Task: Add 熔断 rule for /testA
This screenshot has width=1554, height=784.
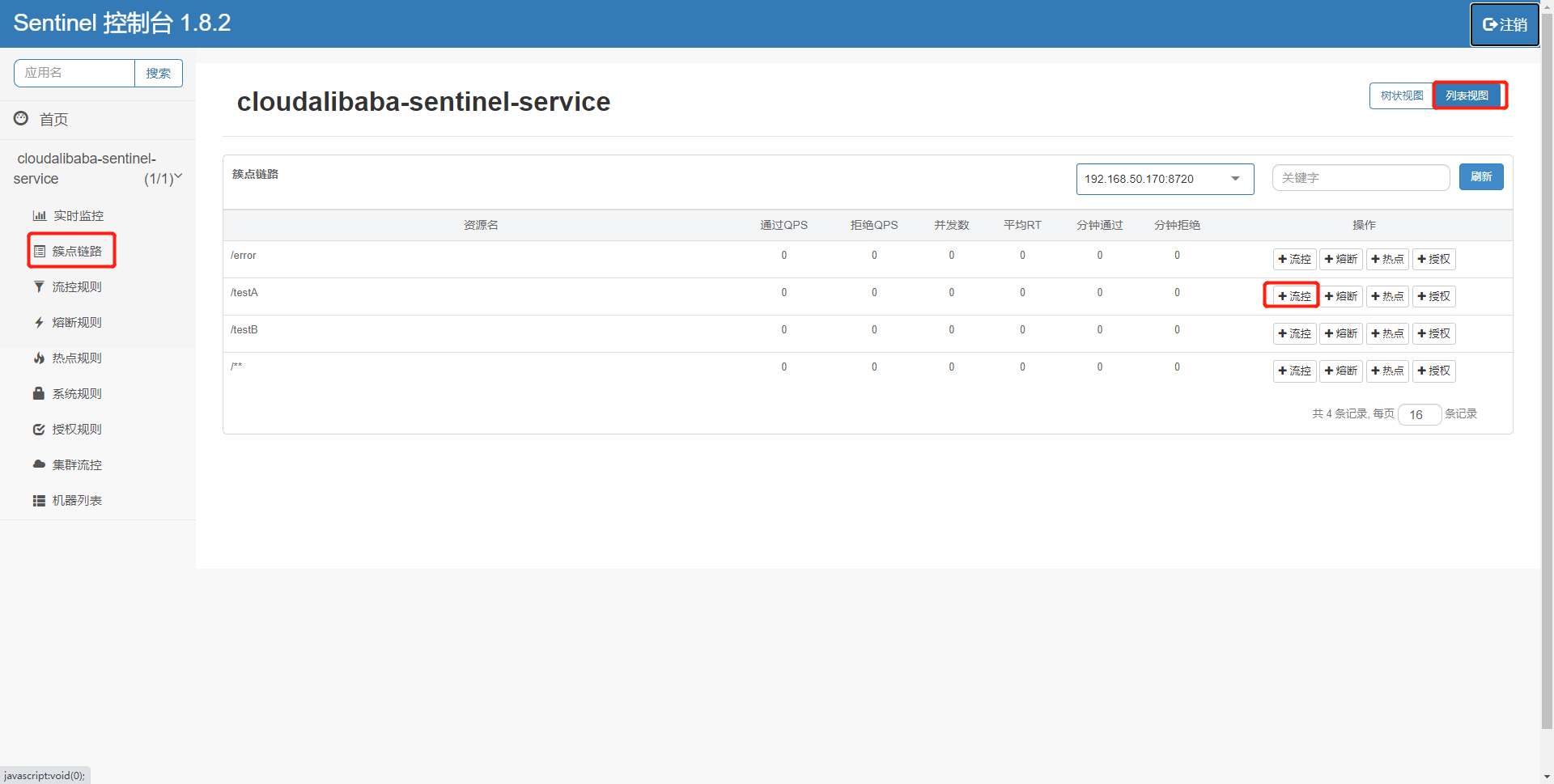Action: click(1341, 296)
